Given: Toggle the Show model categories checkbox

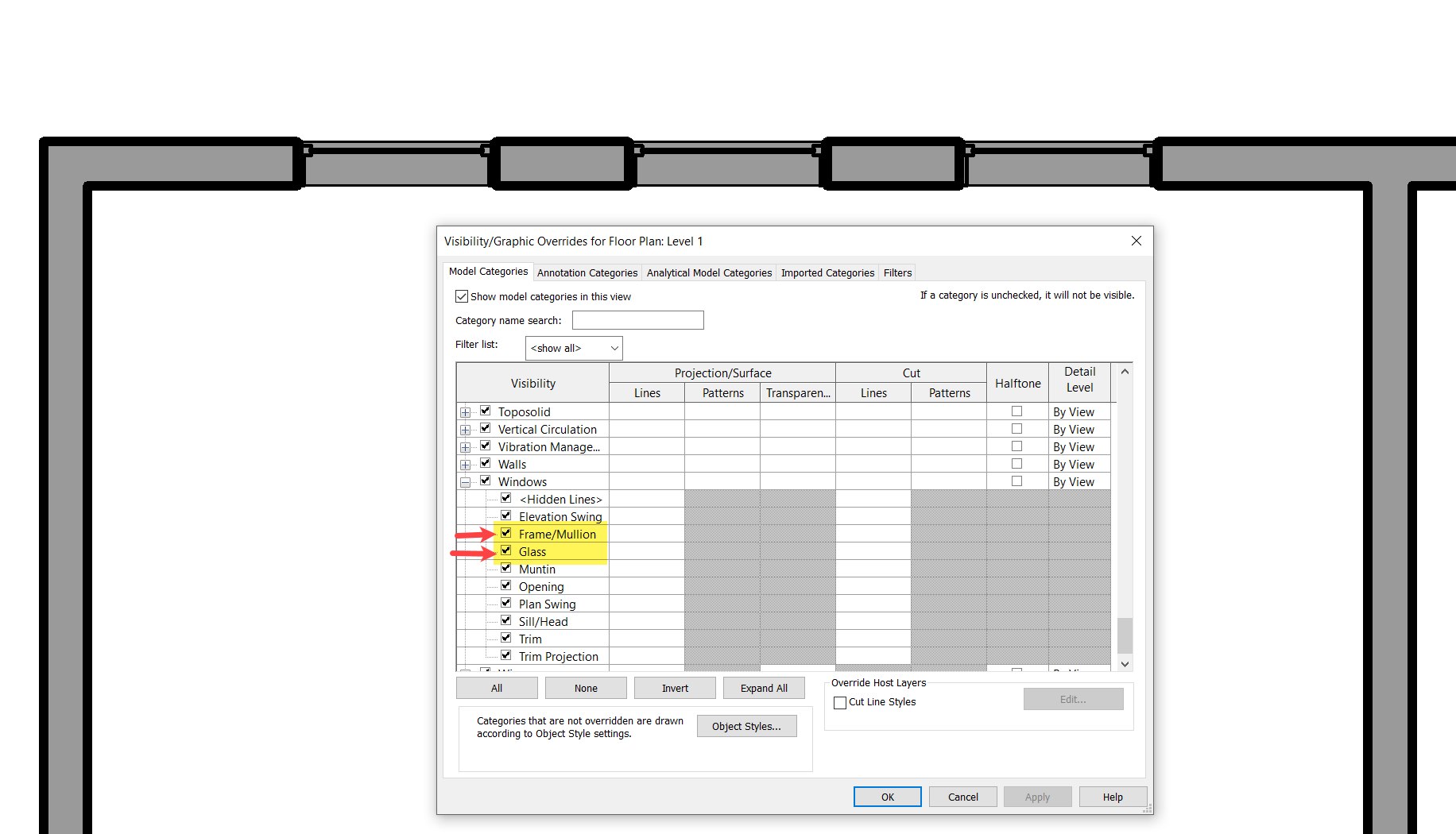Looking at the screenshot, I should [x=462, y=295].
